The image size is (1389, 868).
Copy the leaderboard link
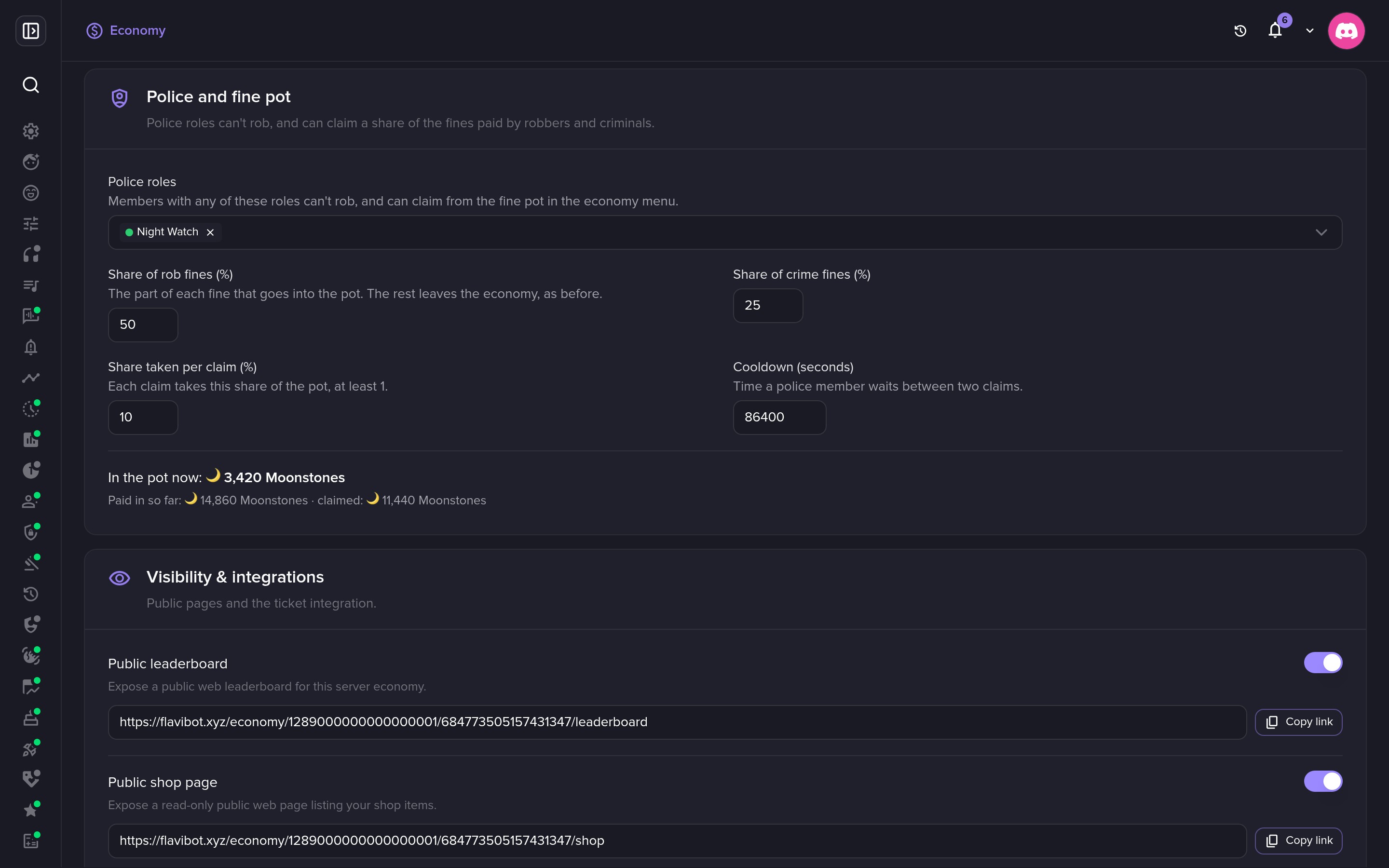point(1298,722)
